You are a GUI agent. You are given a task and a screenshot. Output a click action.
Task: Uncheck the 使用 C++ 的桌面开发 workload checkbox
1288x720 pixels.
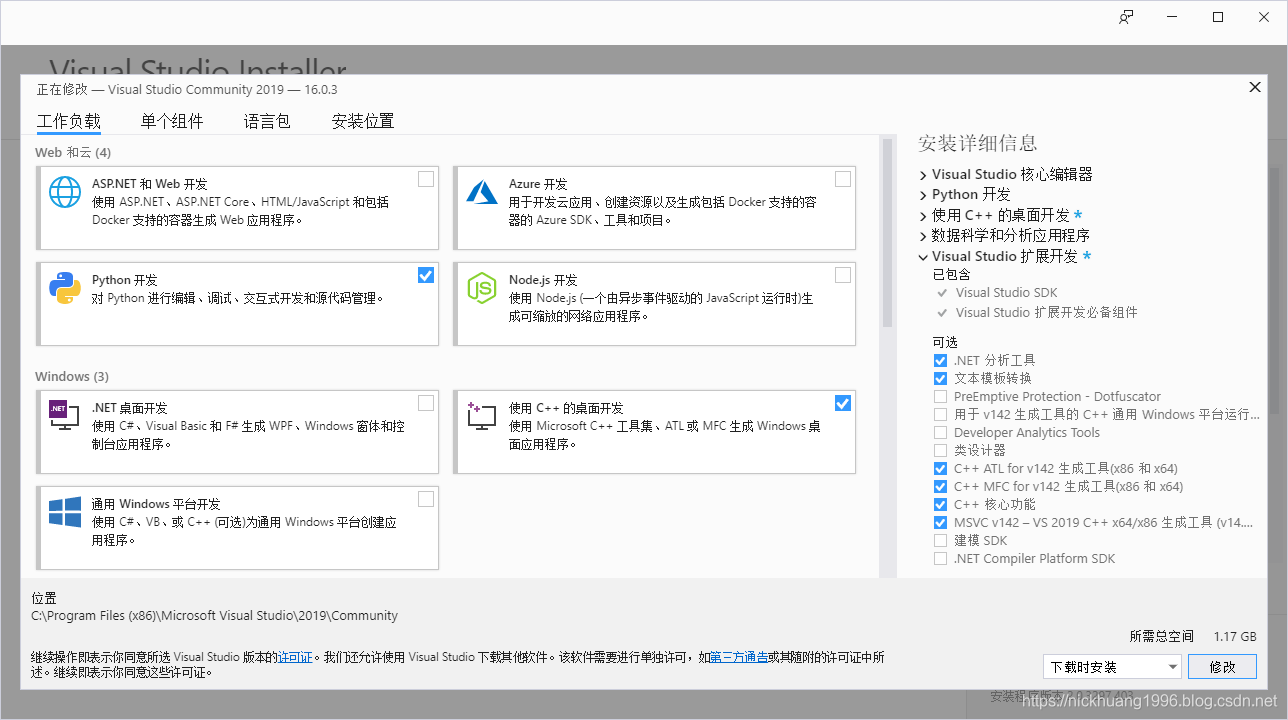tap(843, 403)
